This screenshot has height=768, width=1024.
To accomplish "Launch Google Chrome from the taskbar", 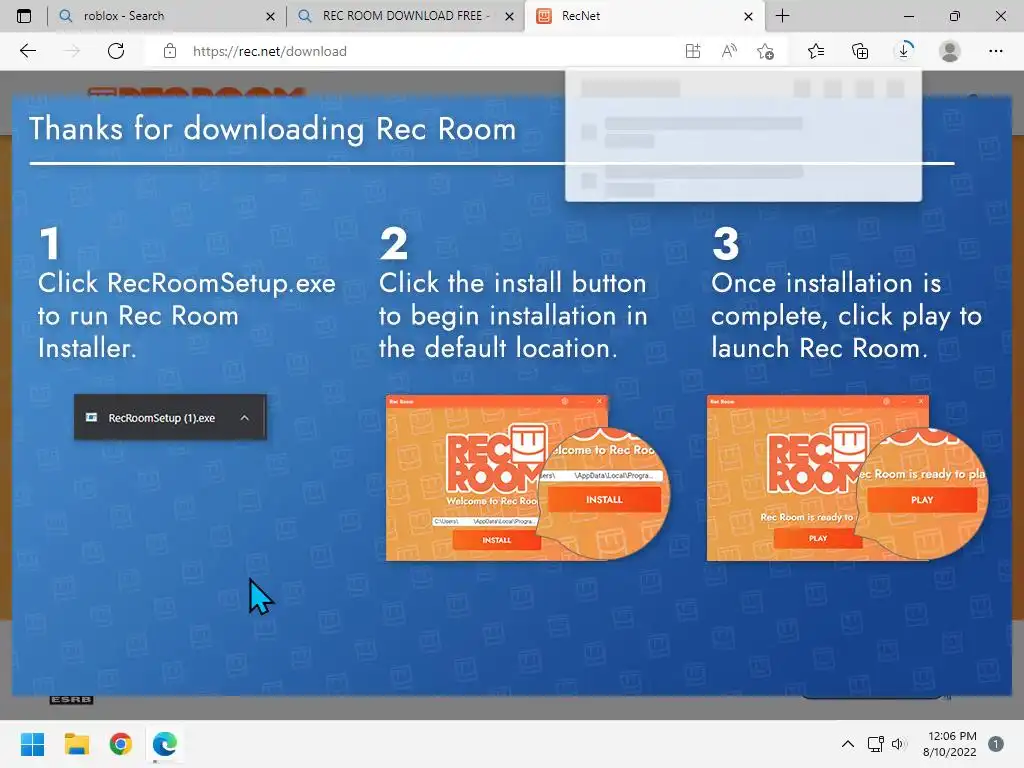I will point(121,744).
